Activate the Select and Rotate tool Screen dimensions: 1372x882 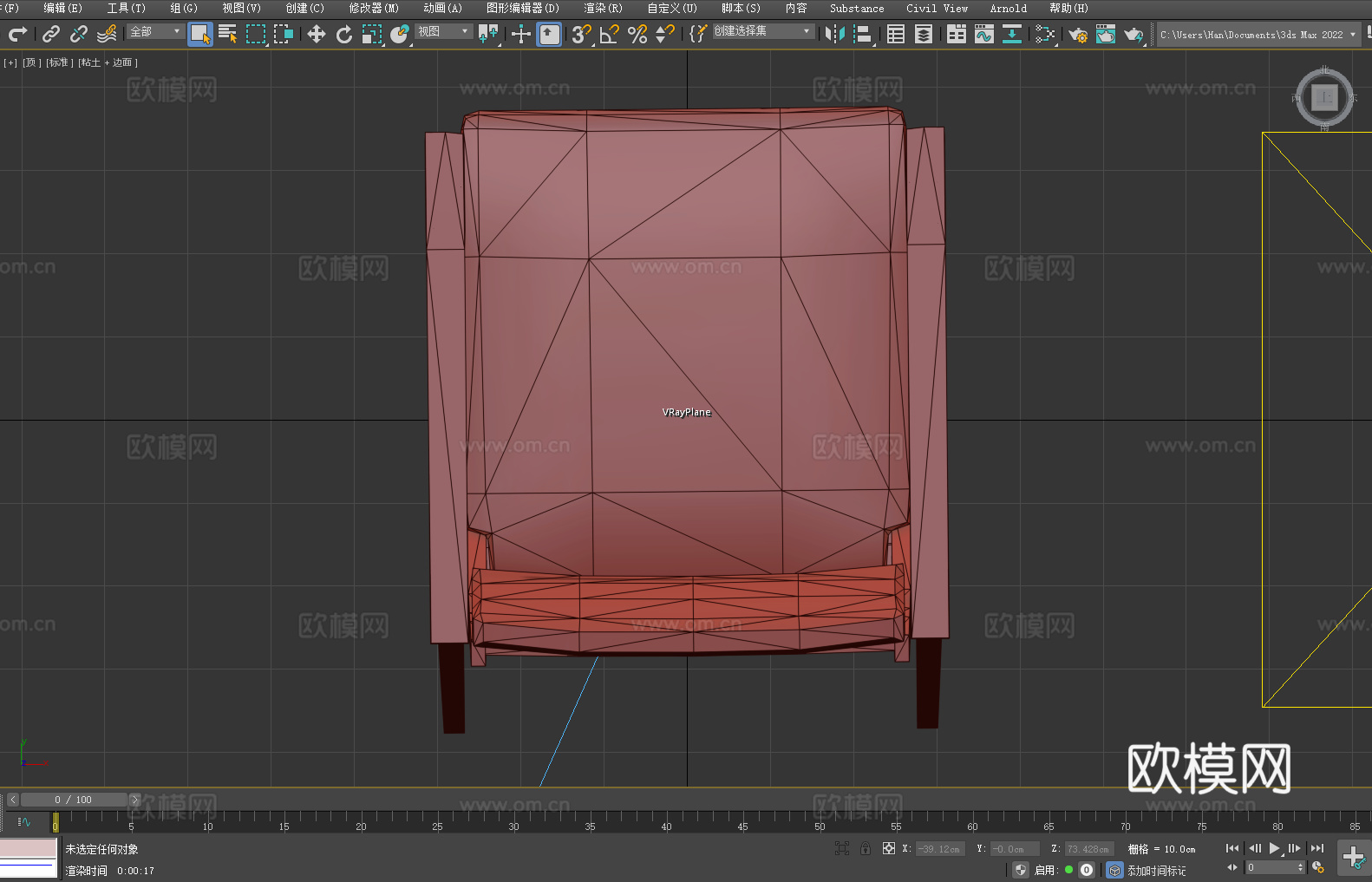pos(344,34)
